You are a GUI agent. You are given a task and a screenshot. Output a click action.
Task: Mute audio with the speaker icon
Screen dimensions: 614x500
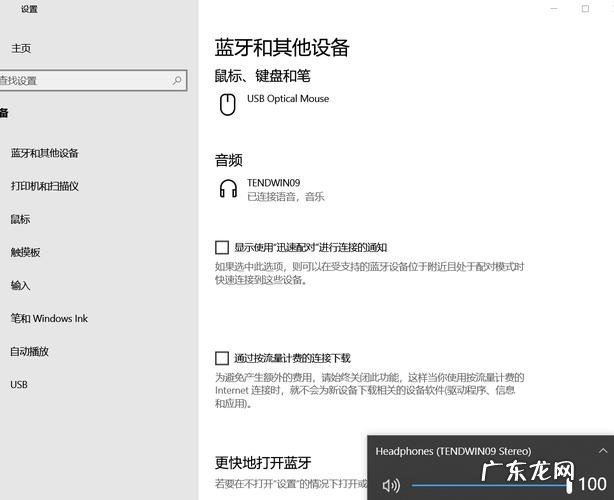pos(390,485)
